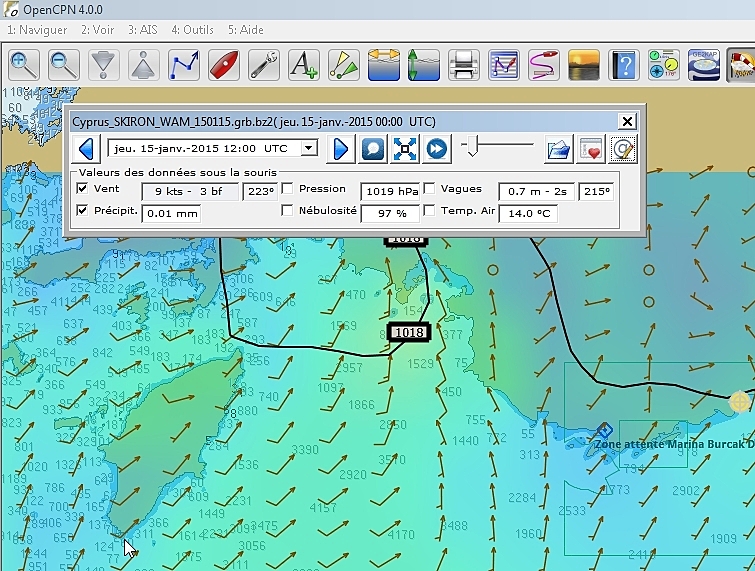
Task: Open the 1: Naviguer menu
Action: [37, 30]
